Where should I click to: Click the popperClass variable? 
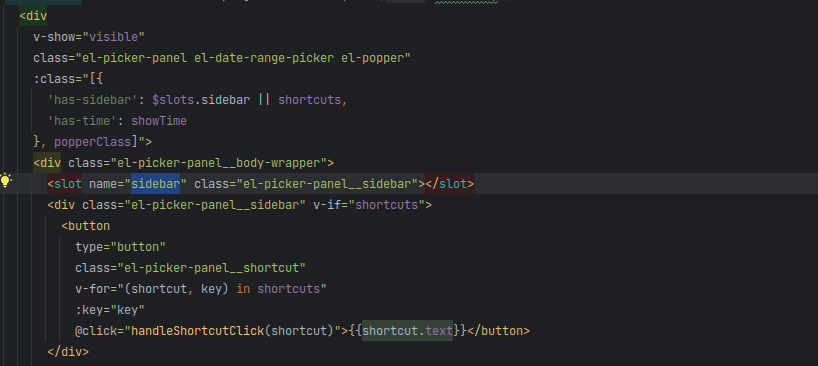(92, 142)
